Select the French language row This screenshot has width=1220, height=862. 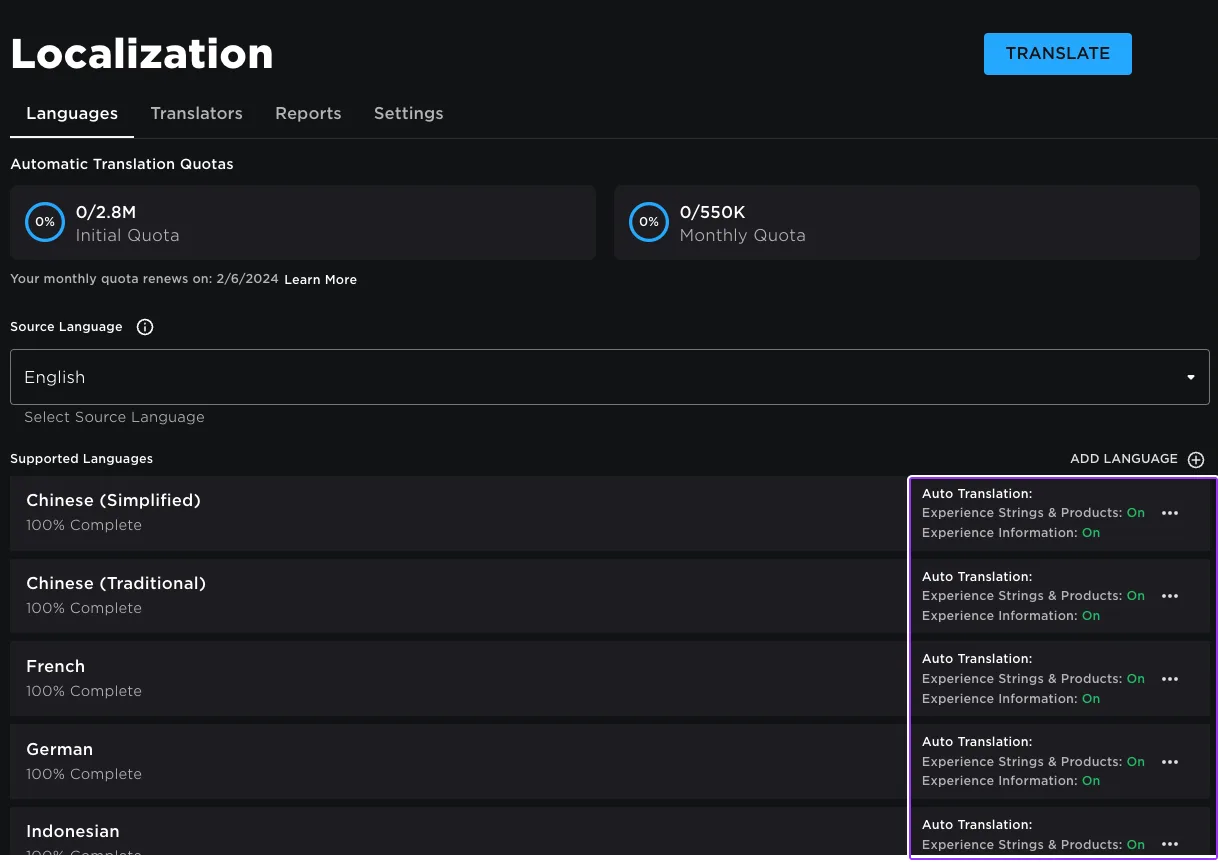pyautogui.click(x=610, y=679)
